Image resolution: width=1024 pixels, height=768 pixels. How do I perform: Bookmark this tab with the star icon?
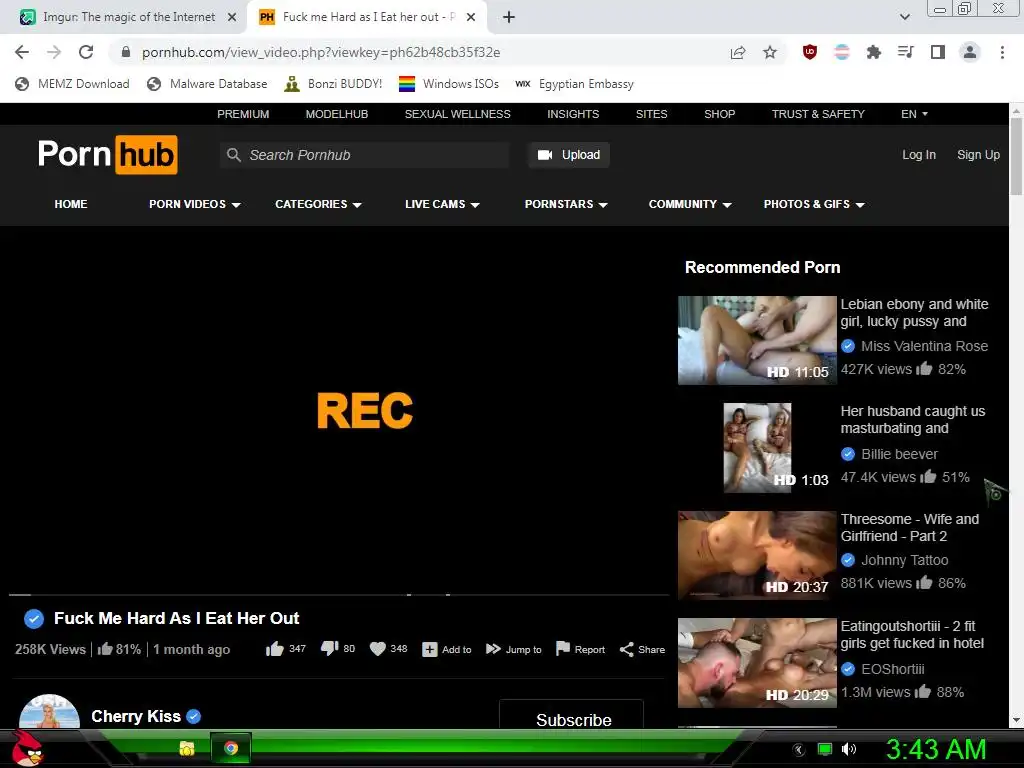coord(770,52)
